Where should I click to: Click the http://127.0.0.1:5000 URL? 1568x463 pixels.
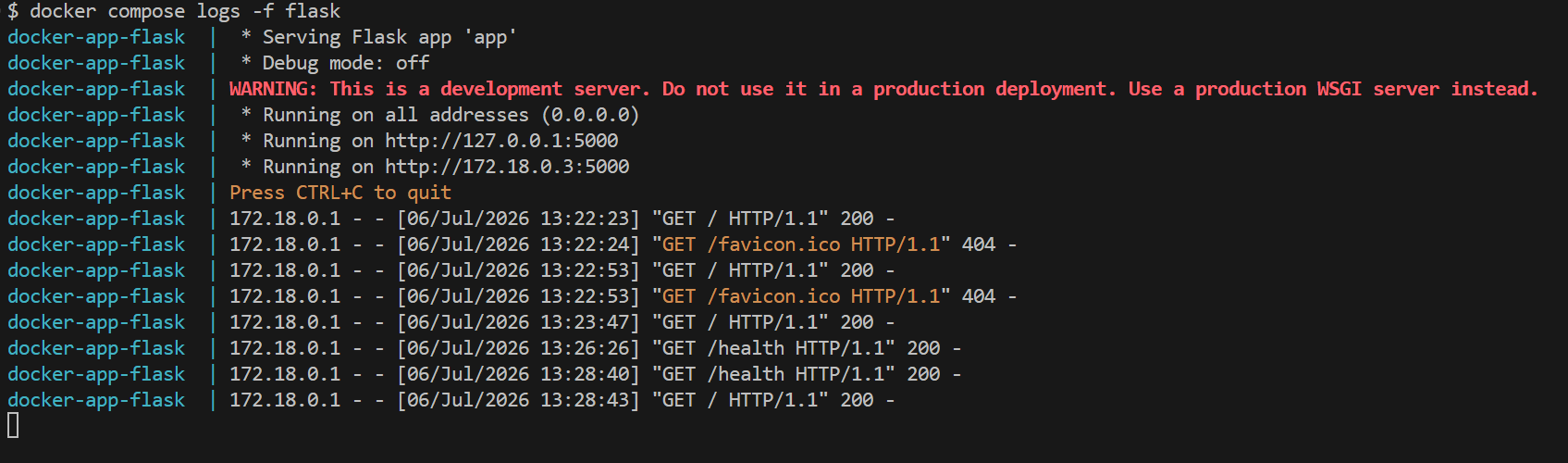(x=501, y=141)
